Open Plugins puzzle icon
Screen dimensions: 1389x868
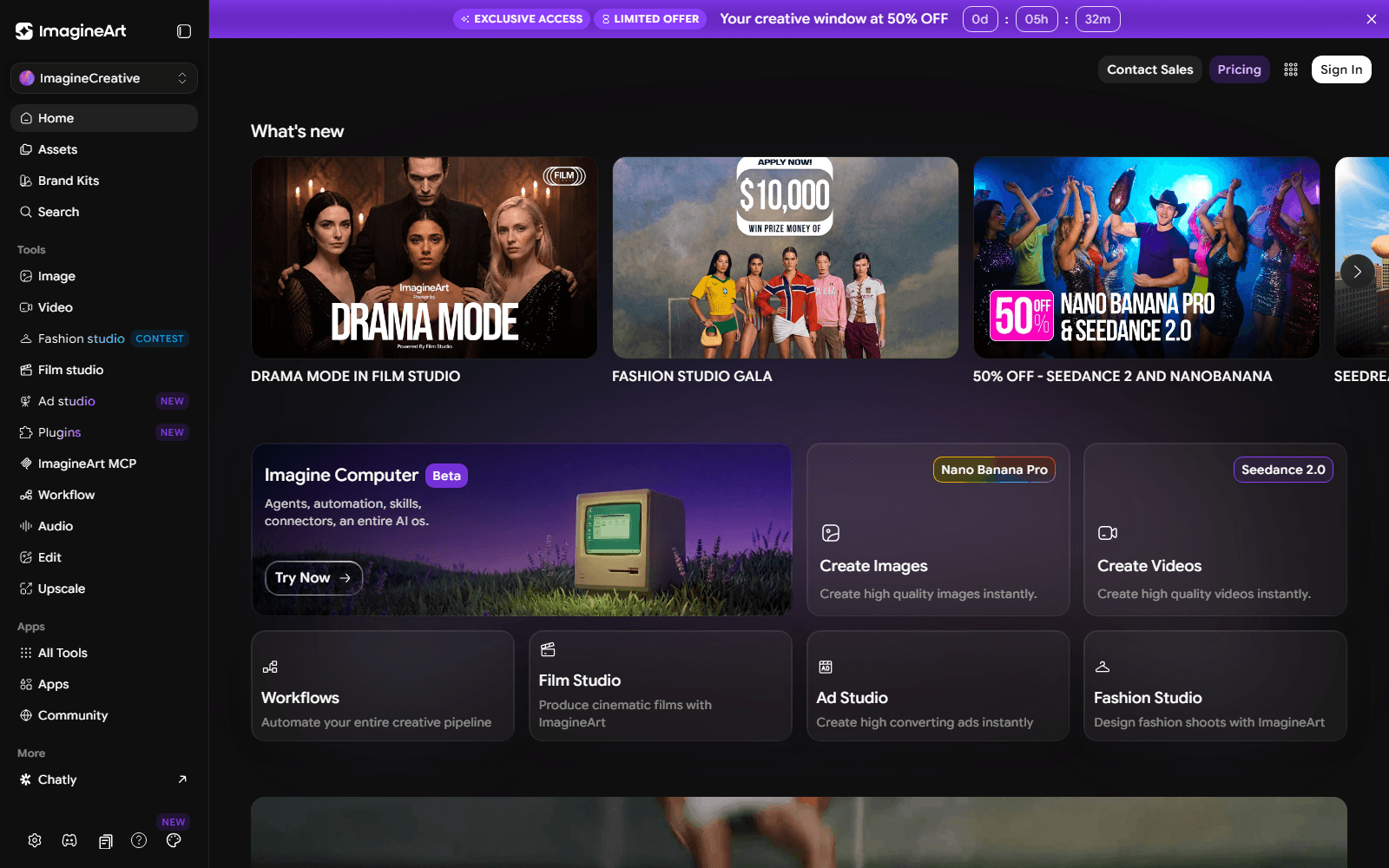coord(26,432)
